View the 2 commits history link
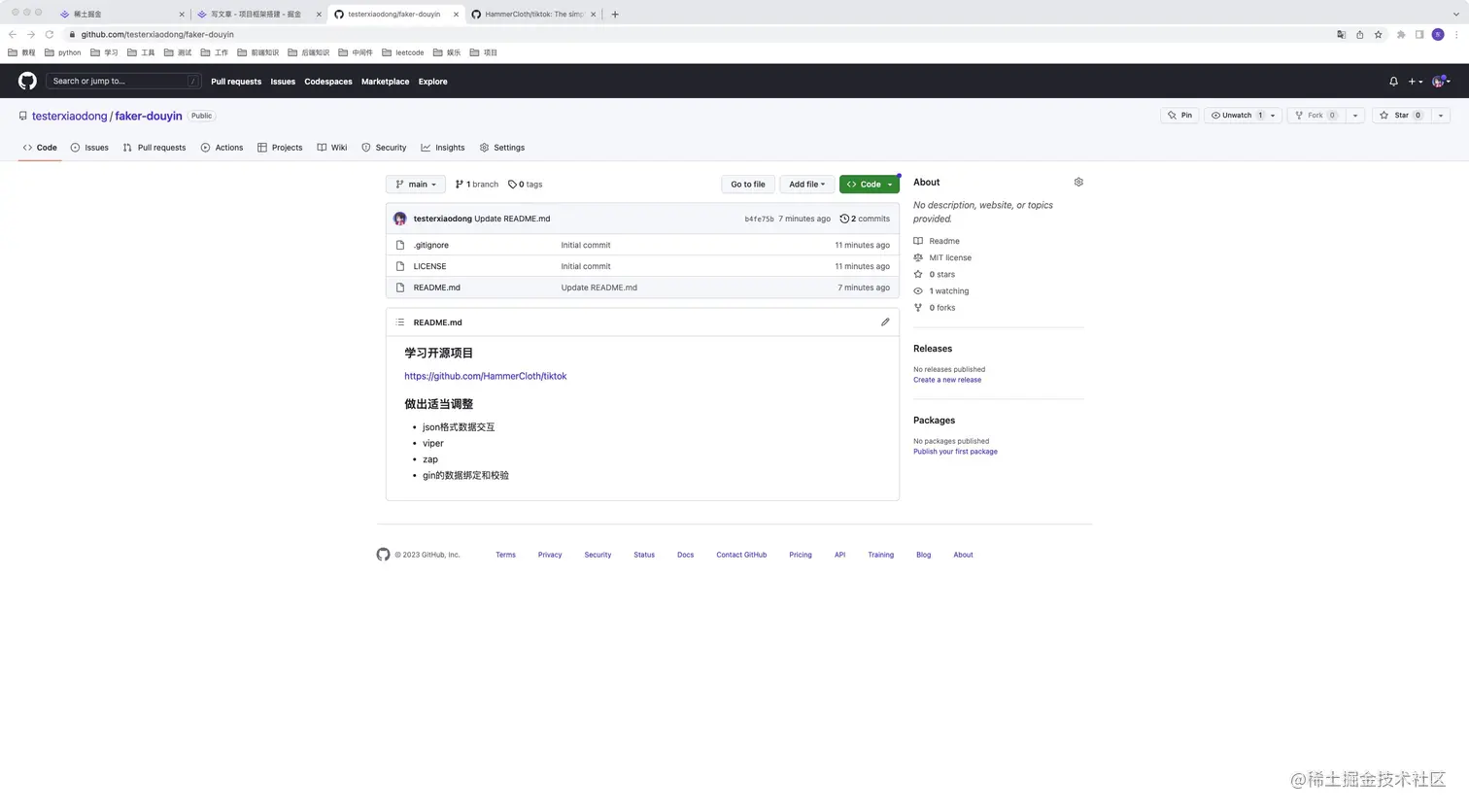The height and width of the screenshot is (812, 1469). pos(865,219)
